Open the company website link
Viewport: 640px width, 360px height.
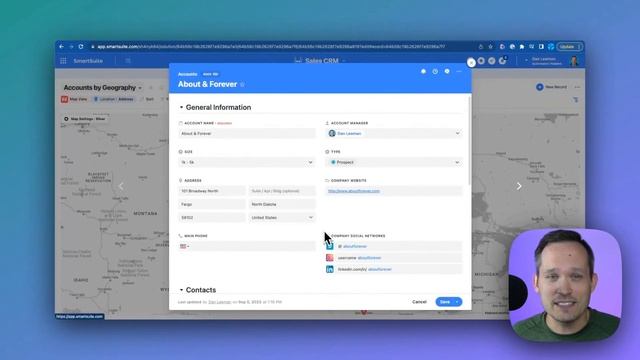pyautogui.click(x=354, y=191)
